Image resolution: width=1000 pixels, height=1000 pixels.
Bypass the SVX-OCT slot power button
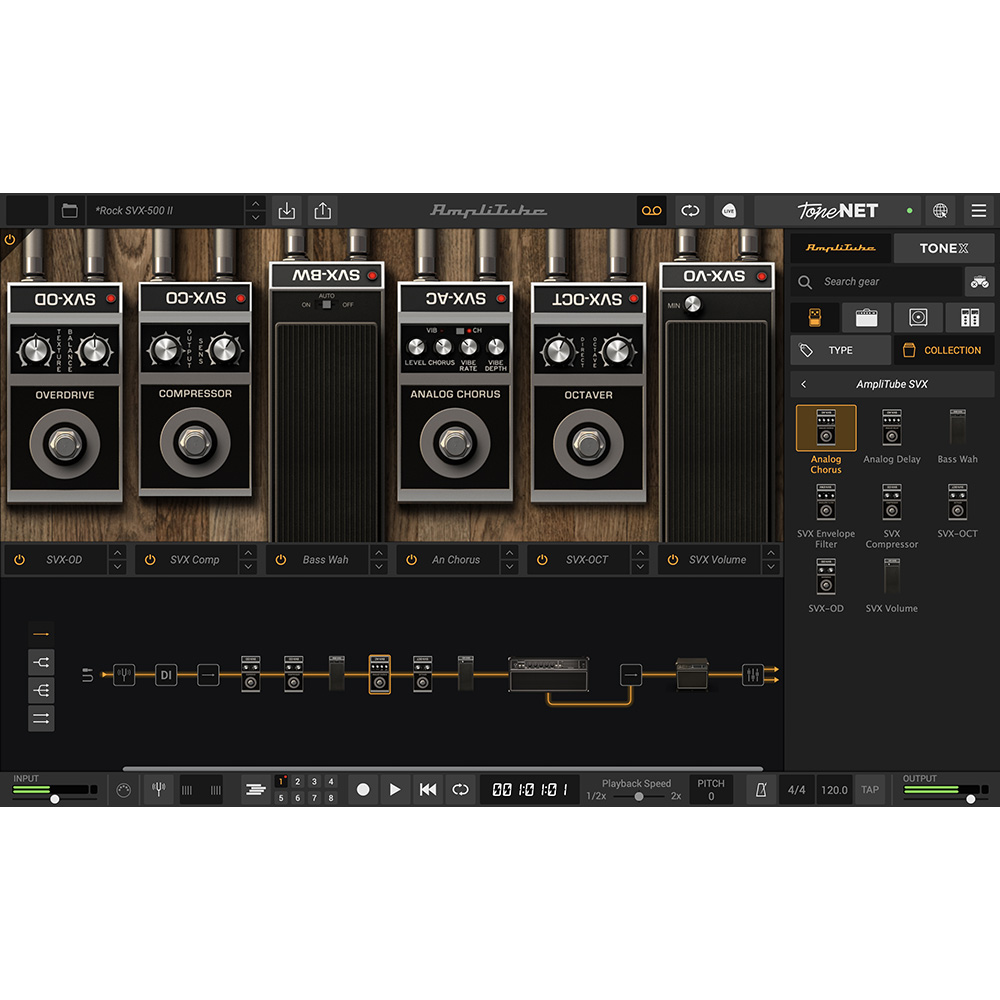tap(542, 559)
